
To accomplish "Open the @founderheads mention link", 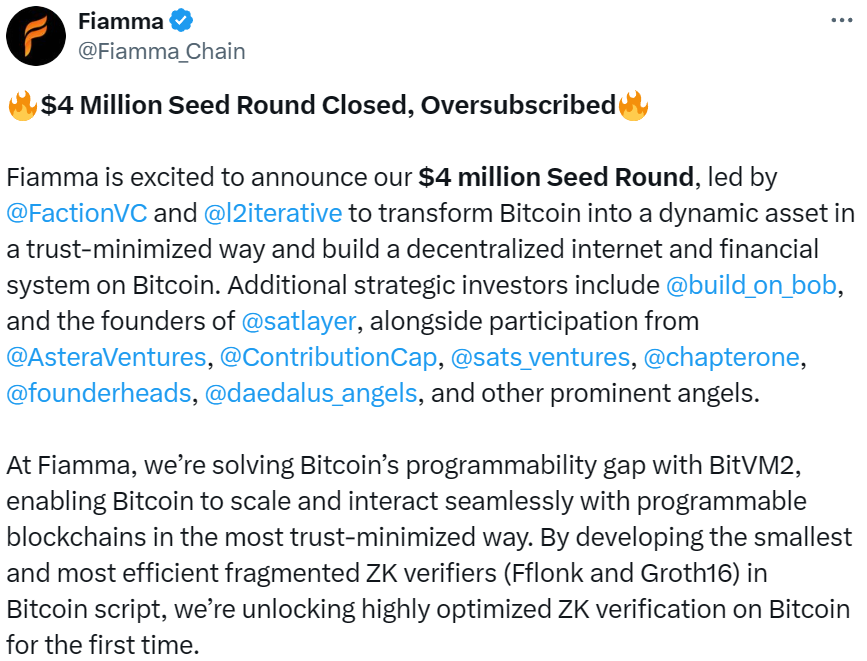I will [98, 393].
